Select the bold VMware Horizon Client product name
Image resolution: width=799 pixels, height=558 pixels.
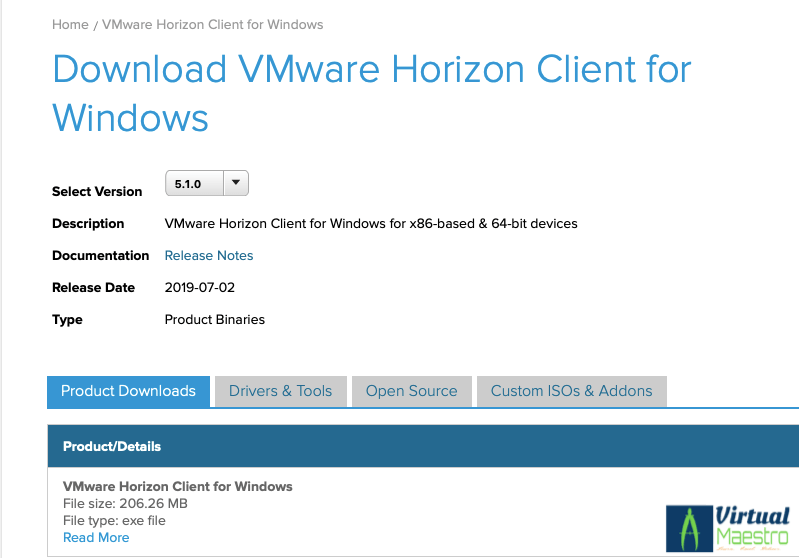178,486
